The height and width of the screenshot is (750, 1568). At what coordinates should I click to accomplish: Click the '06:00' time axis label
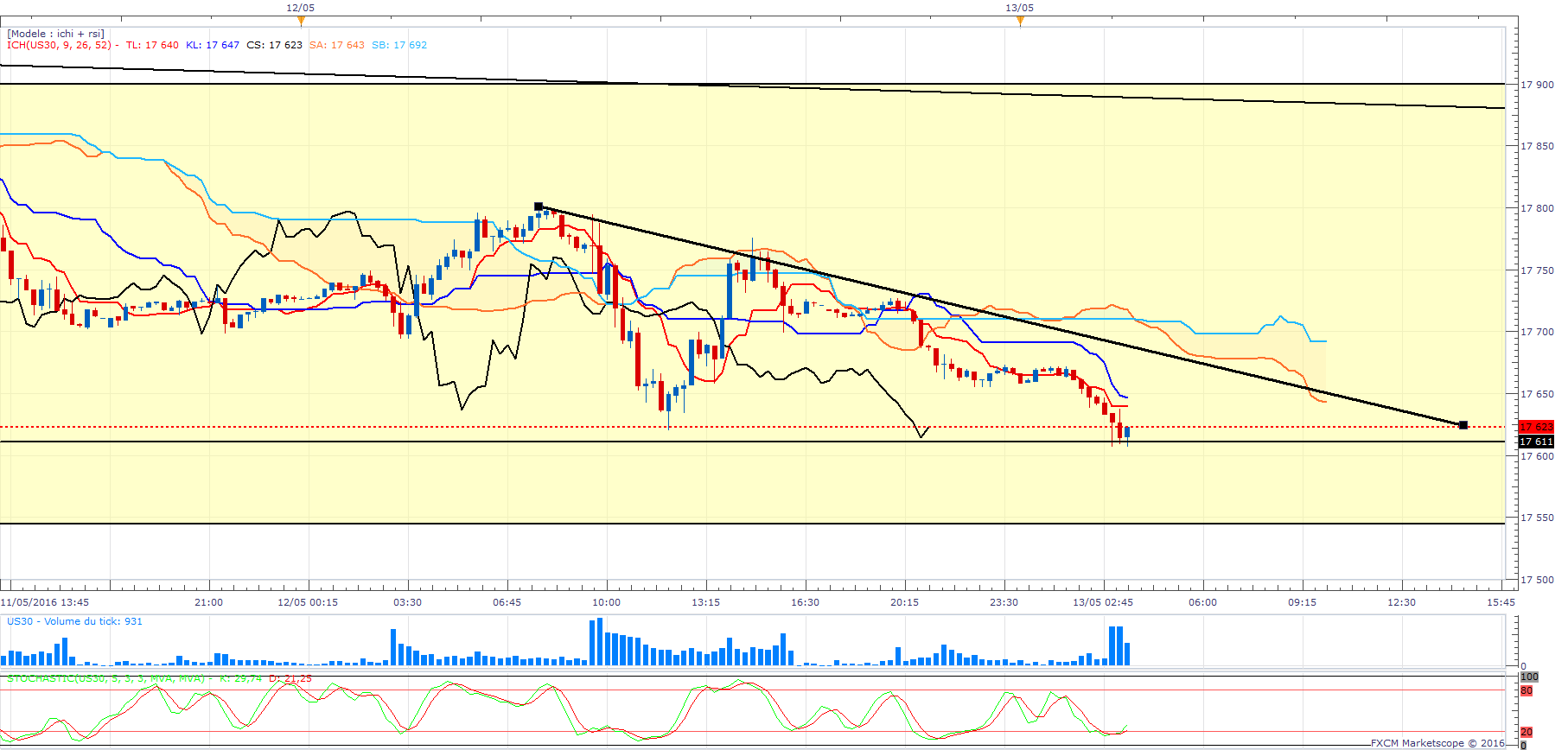tap(1203, 602)
